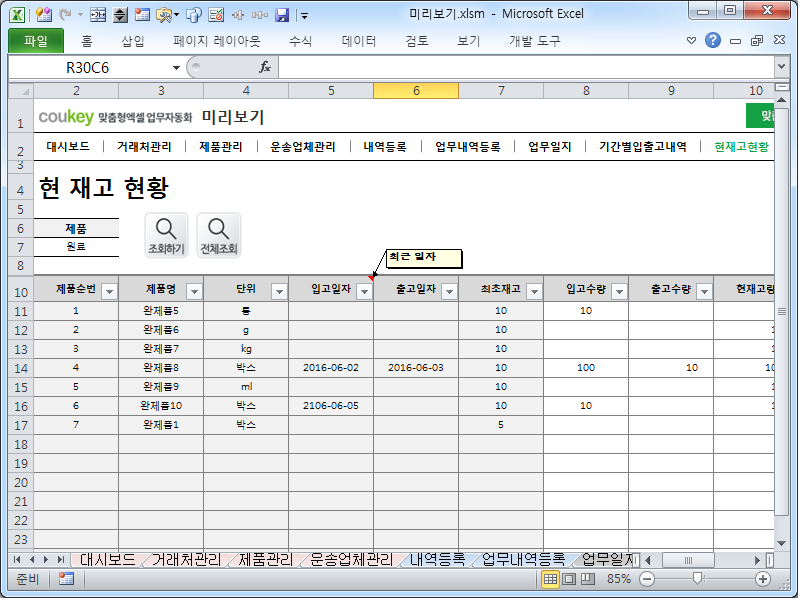Open the Excel help question mark icon
Viewport: 798px width, 598px height.
712,40
